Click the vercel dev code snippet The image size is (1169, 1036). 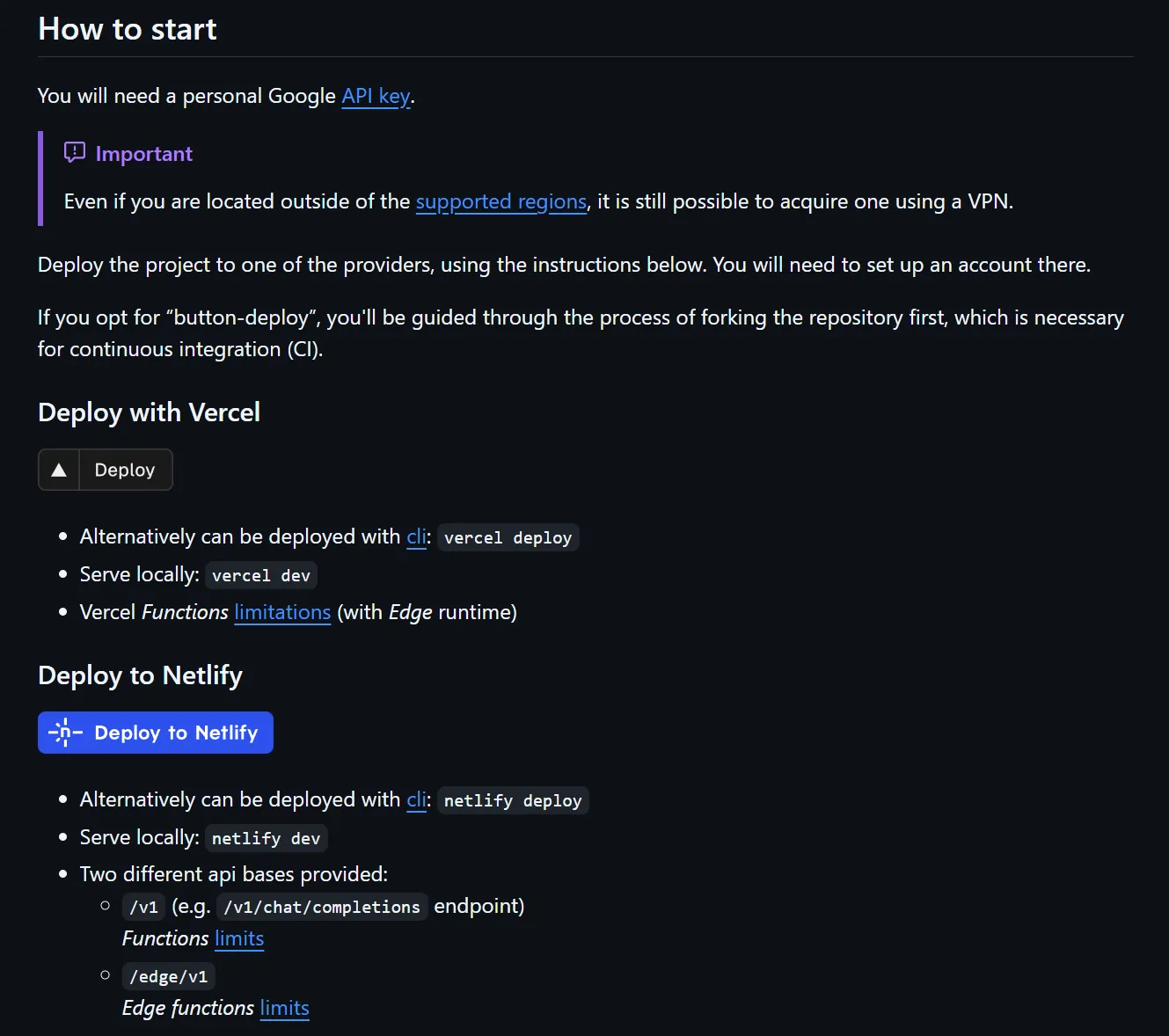click(261, 575)
